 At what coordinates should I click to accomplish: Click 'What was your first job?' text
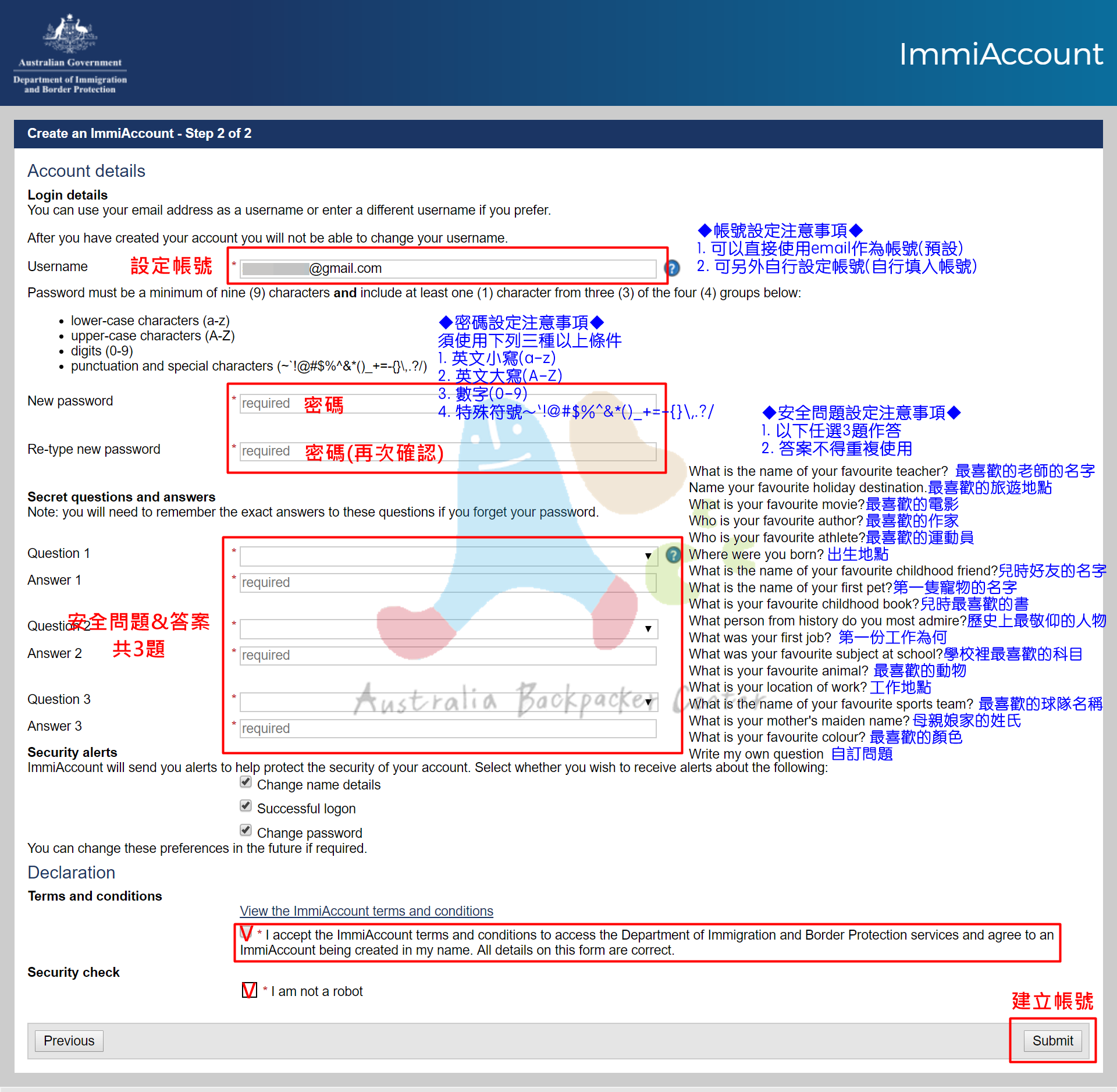tap(760, 638)
